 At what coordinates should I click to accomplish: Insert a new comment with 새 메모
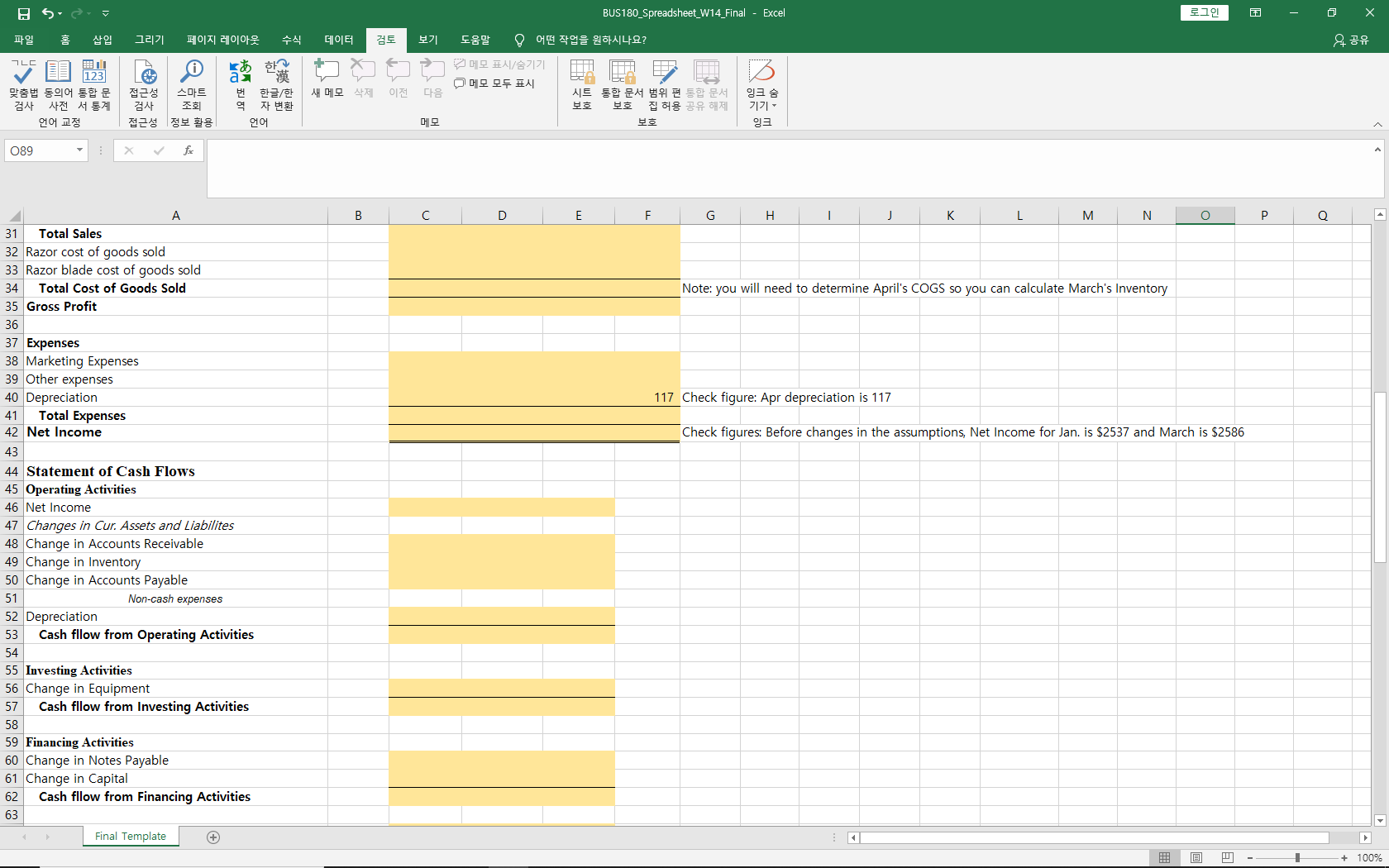327,79
